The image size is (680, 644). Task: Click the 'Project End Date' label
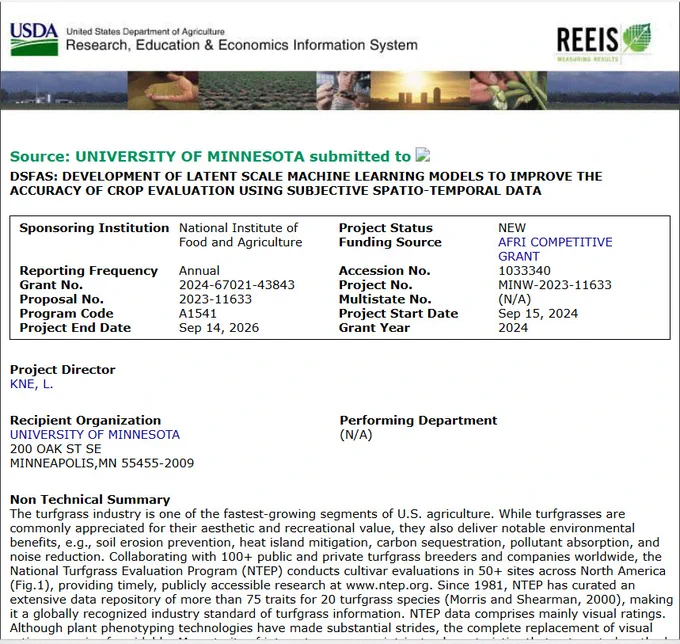pyautogui.click(x=75, y=328)
